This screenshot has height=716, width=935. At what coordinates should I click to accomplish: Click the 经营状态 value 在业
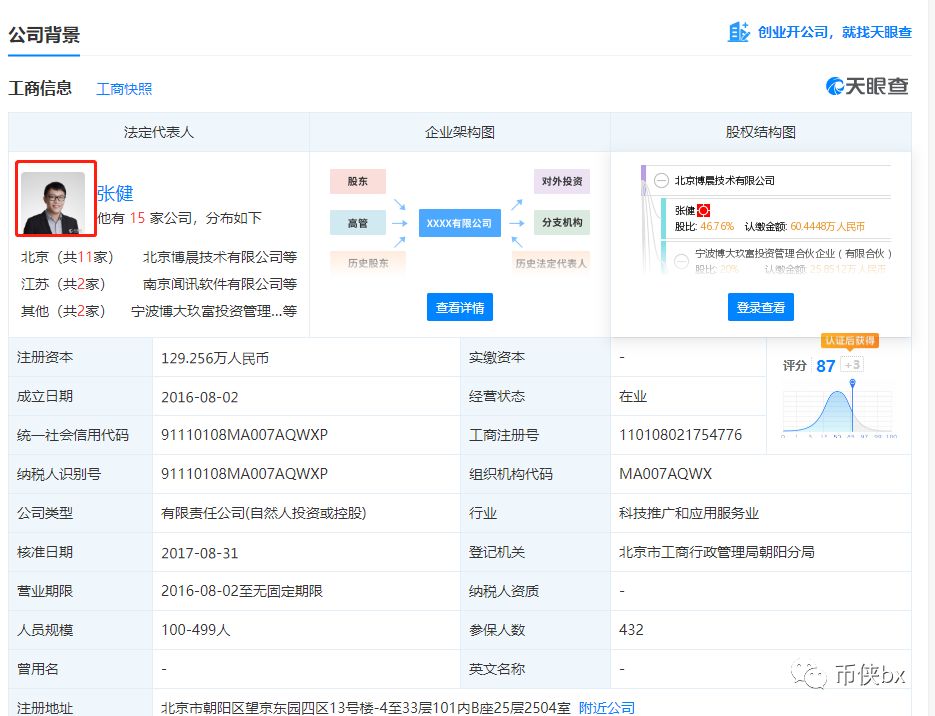(633, 396)
